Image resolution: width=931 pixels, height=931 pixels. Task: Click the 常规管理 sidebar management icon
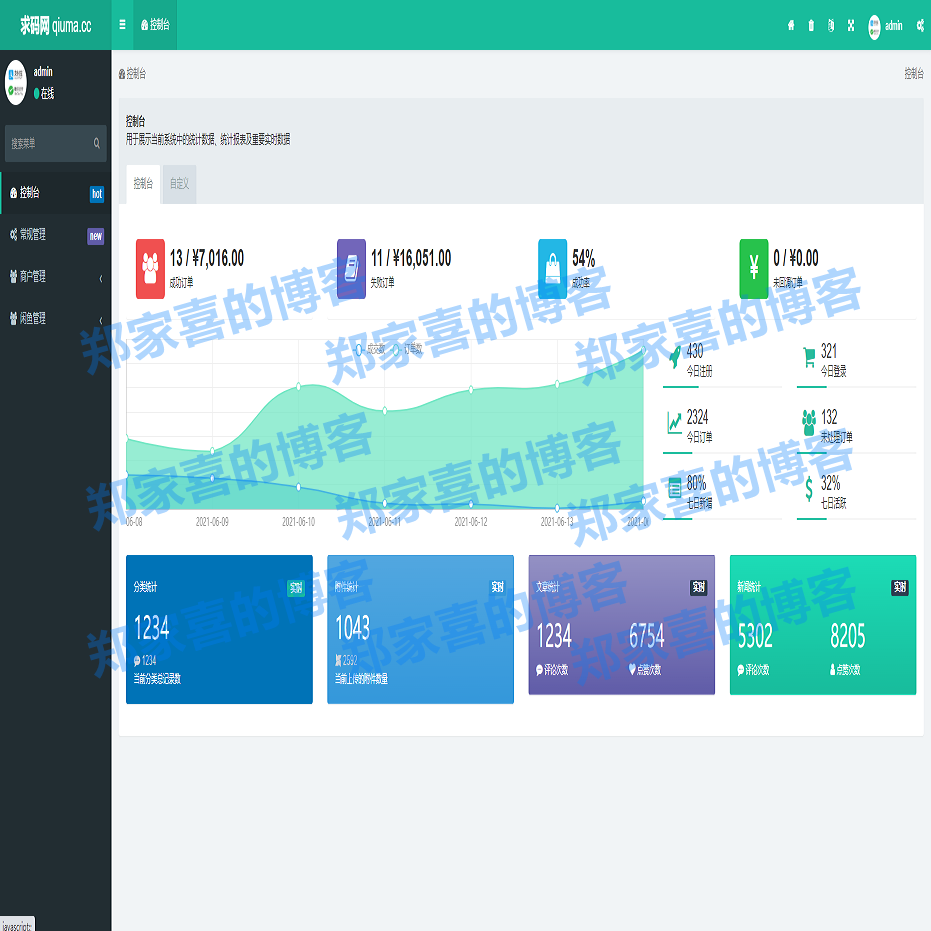click(12, 236)
